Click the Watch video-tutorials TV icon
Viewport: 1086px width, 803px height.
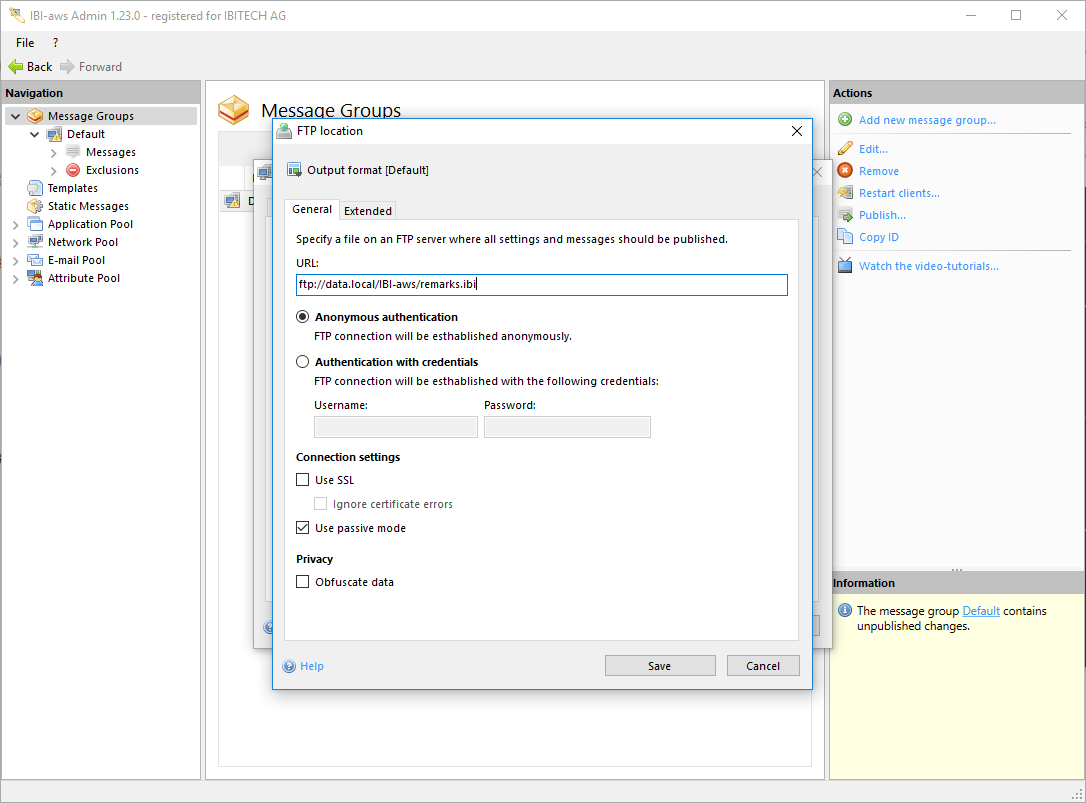click(845, 266)
